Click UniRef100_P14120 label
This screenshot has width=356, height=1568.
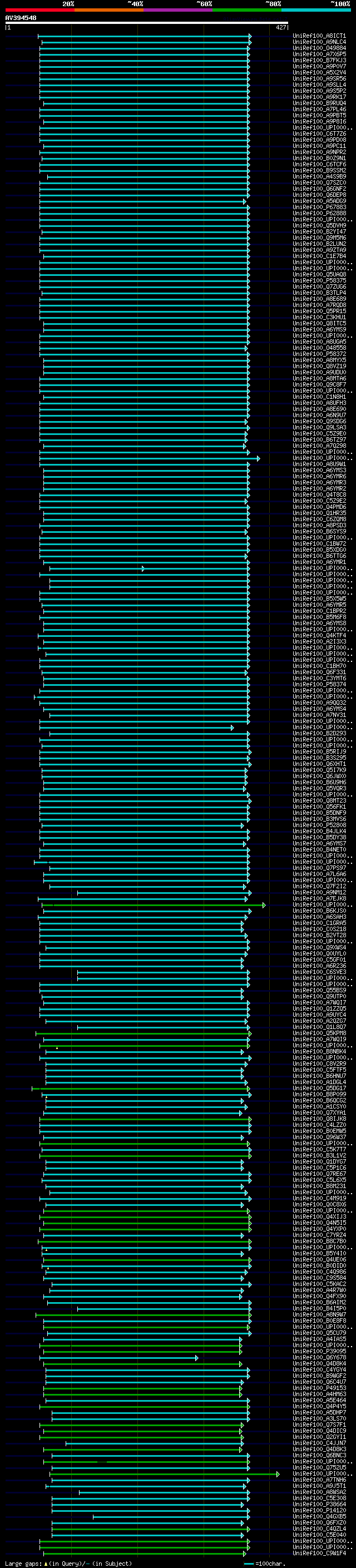point(319,1510)
